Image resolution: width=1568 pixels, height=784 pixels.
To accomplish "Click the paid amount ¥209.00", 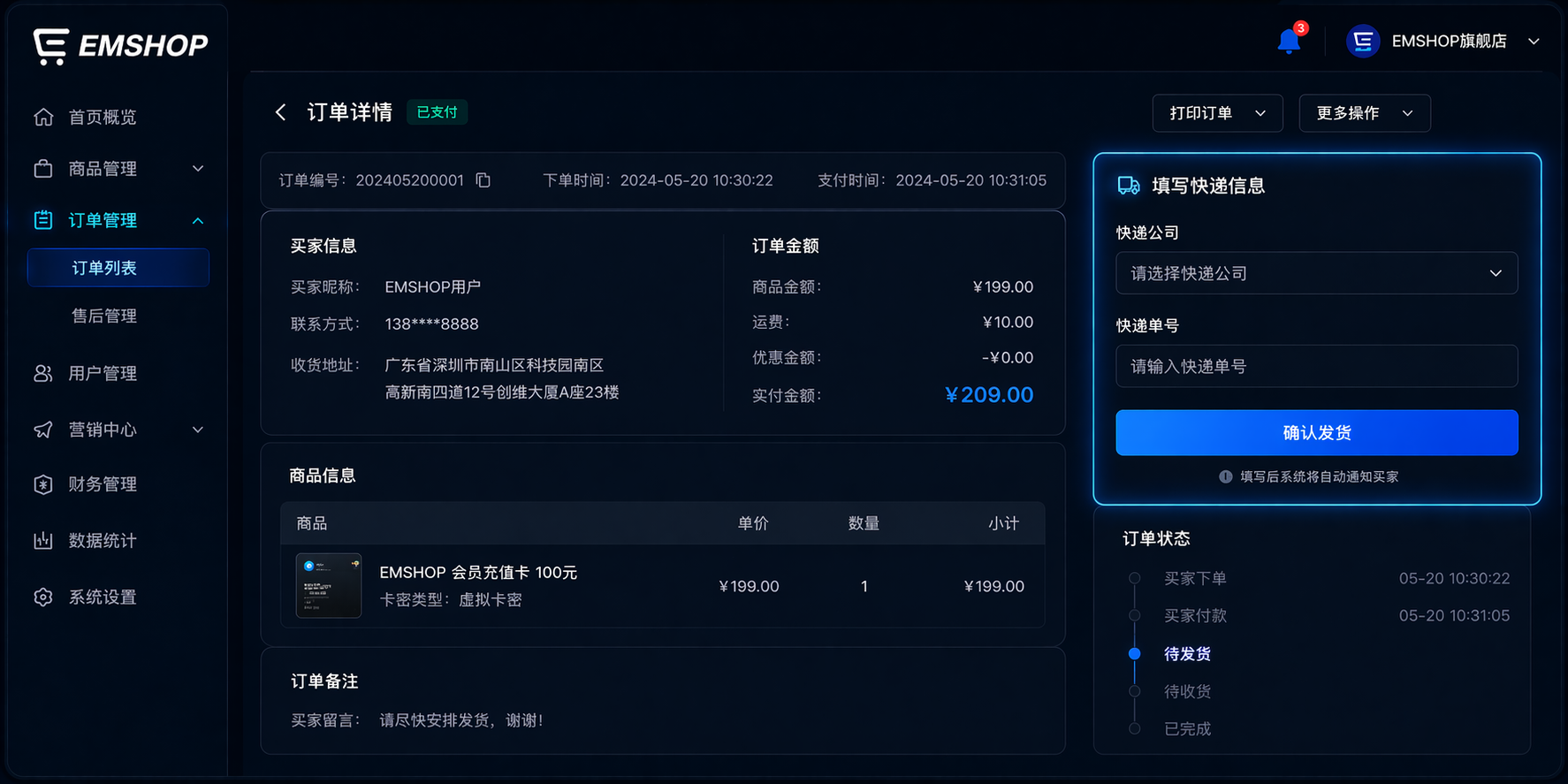I will (x=989, y=395).
